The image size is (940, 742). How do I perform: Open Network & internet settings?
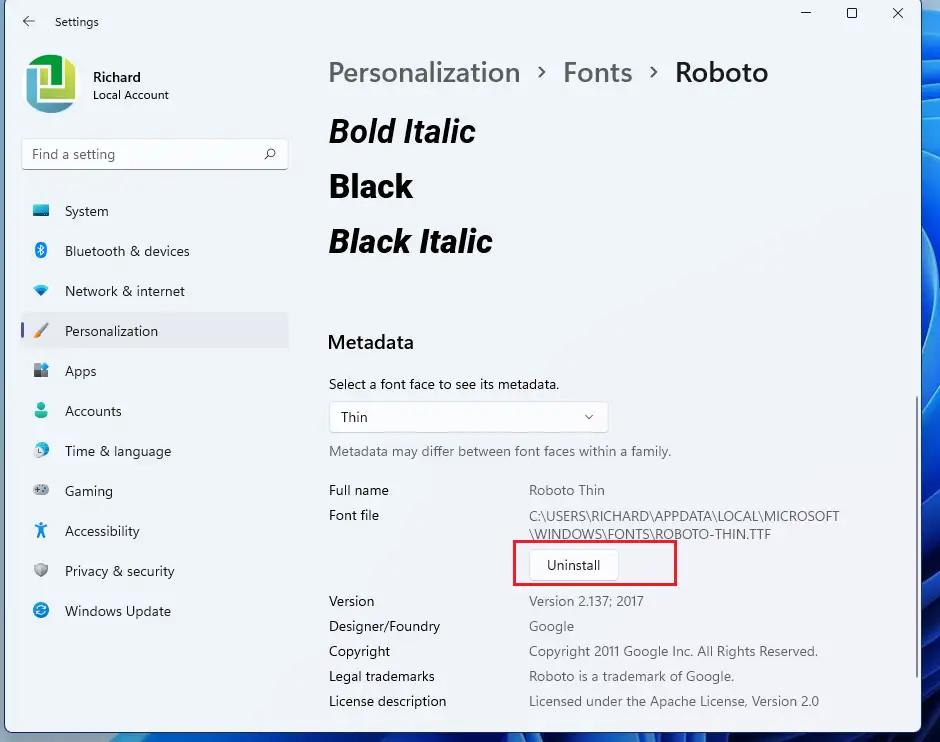(155, 291)
